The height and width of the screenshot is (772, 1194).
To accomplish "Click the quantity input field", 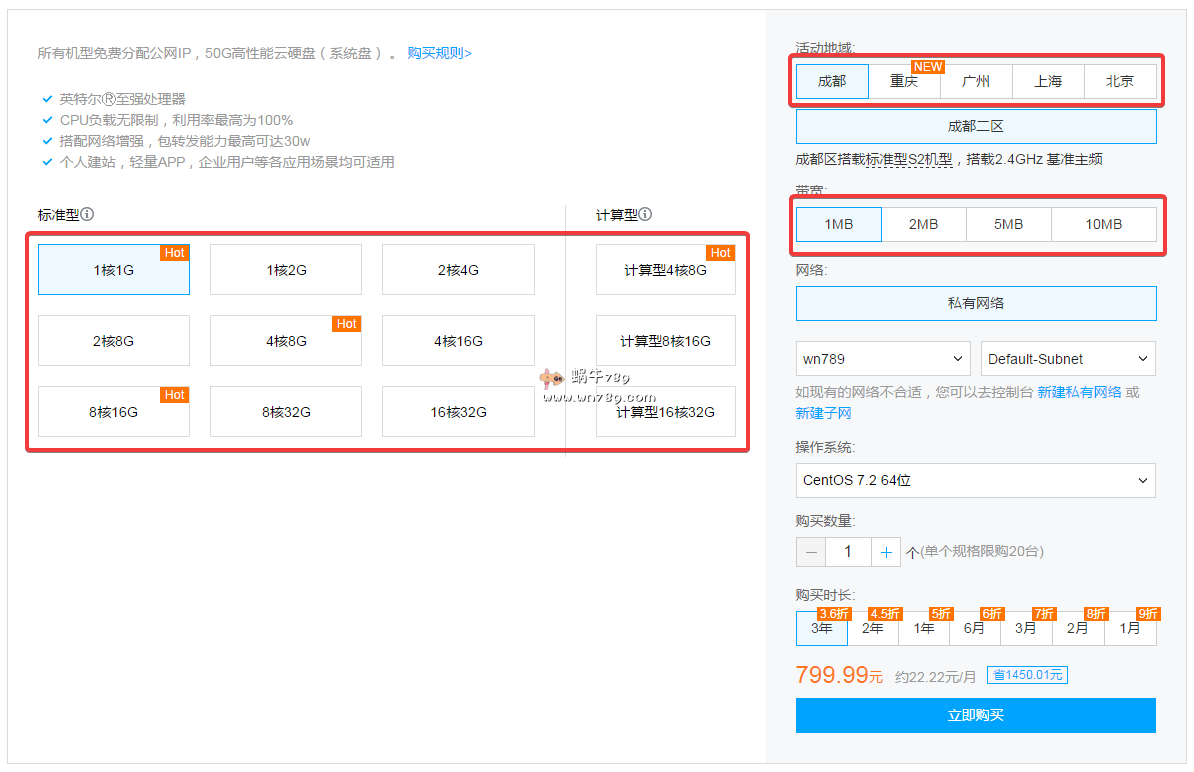I will click(x=848, y=552).
